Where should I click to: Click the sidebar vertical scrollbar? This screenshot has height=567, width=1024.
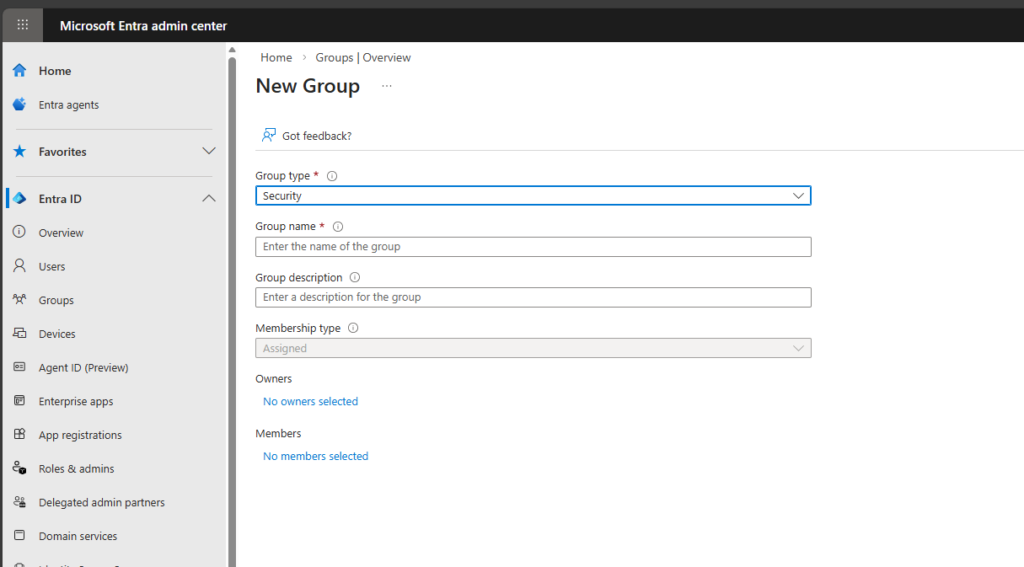tap(232, 300)
